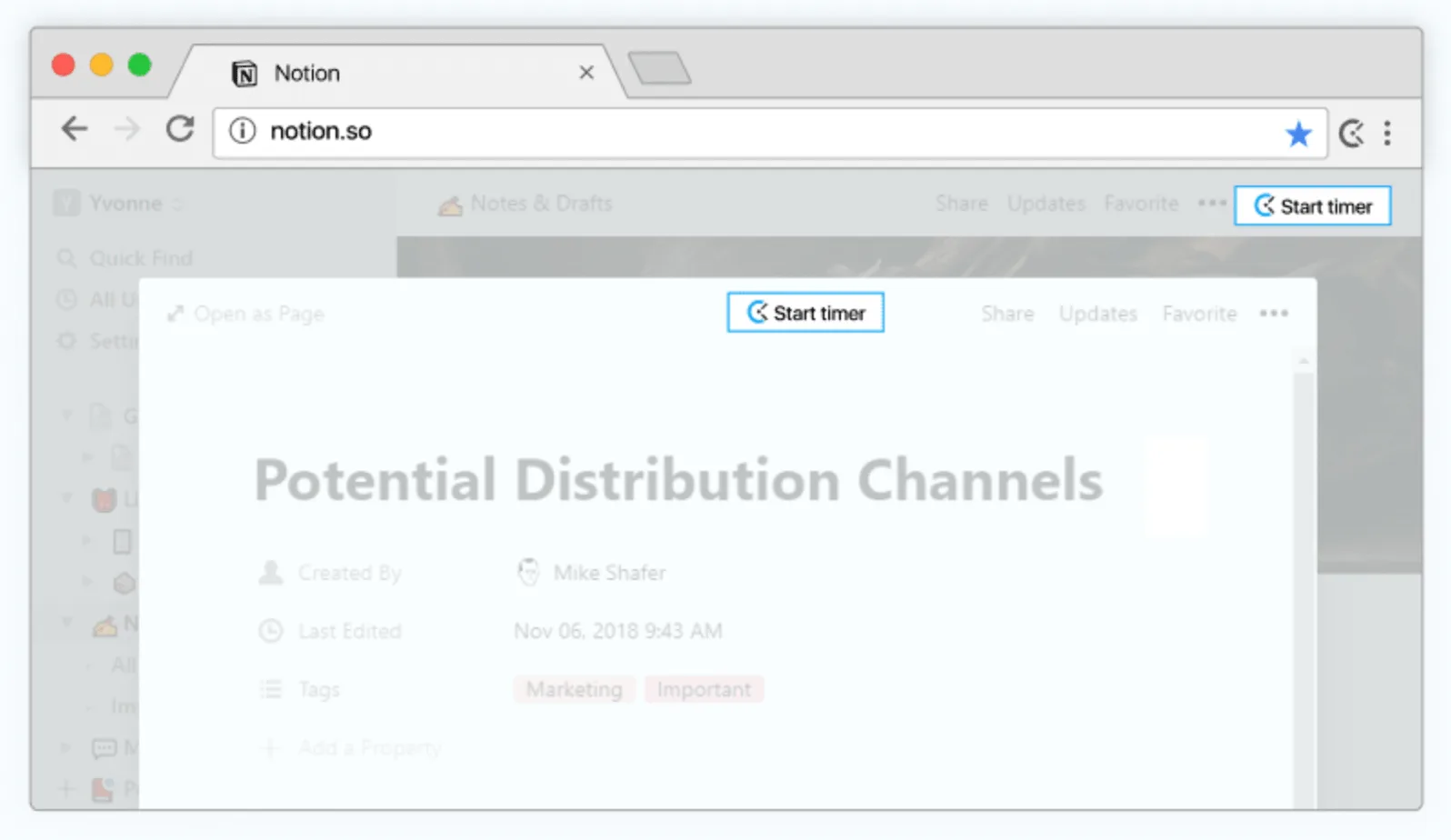Close the Notion browser tab
1451x840 pixels.
pos(586,73)
